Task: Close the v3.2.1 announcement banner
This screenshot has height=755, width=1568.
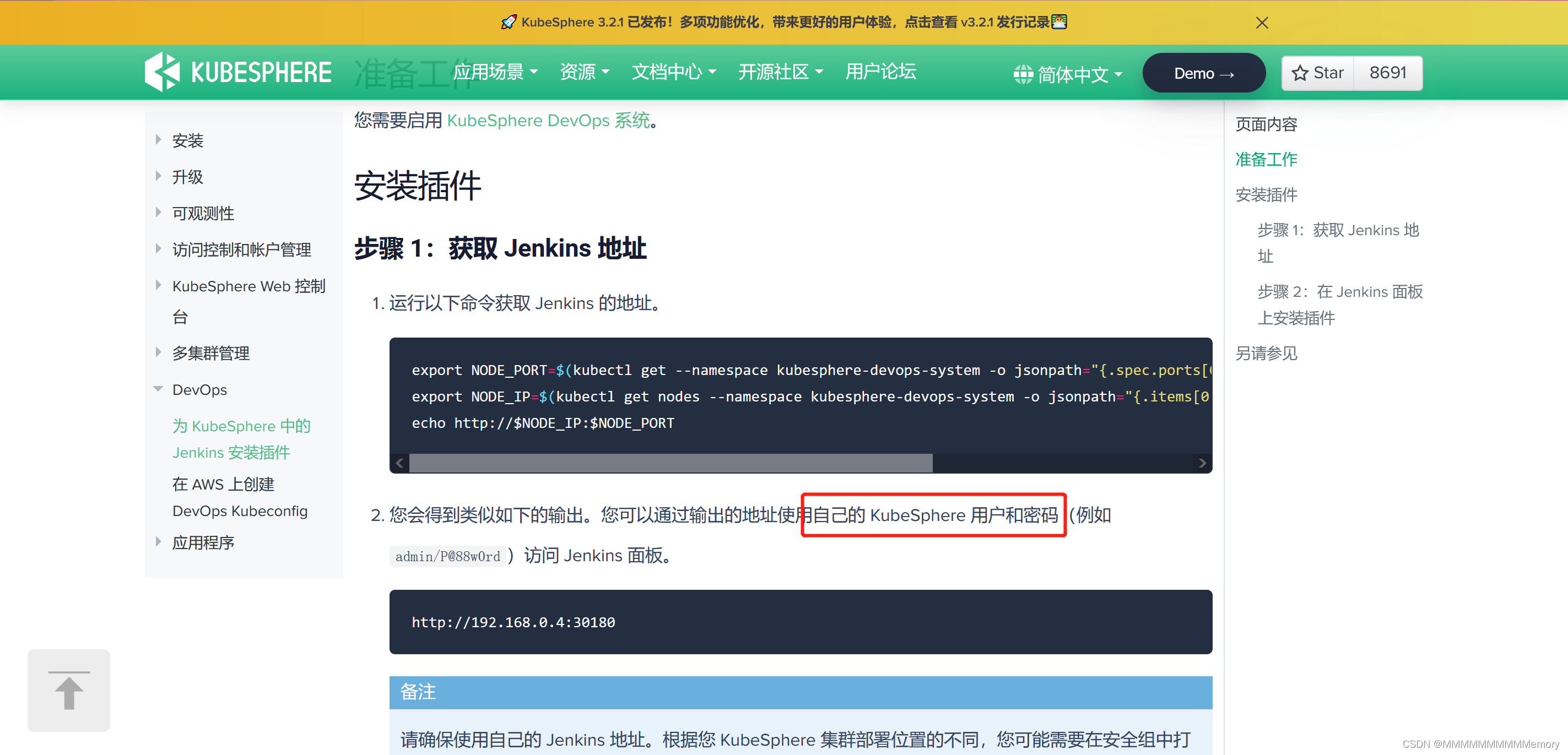Action: (1262, 23)
